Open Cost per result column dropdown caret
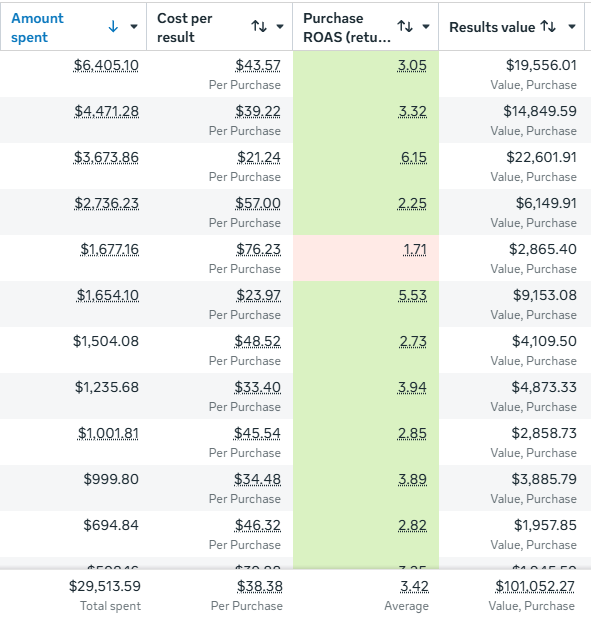The height and width of the screenshot is (626, 591). tap(280, 27)
